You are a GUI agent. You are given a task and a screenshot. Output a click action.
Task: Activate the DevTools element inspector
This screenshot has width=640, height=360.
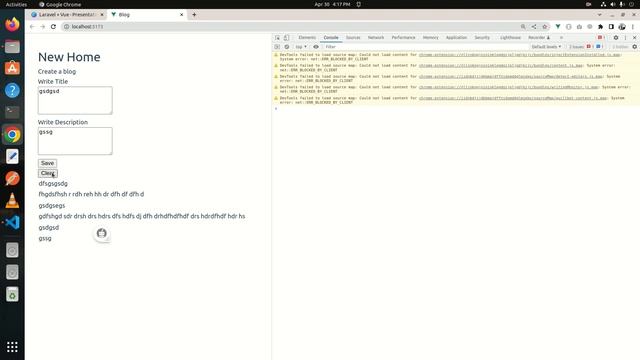click(x=278, y=38)
